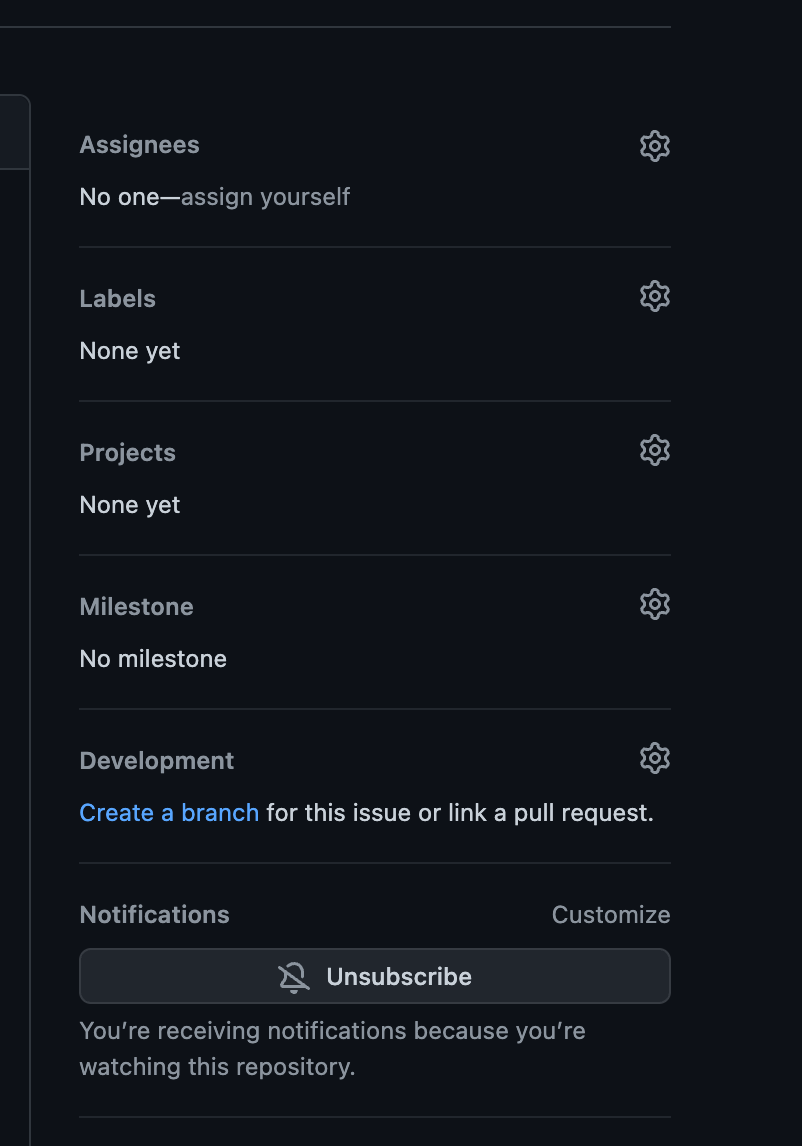This screenshot has width=802, height=1146.
Task: Click the assign yourself link
Action: click(x=264, y=197)
